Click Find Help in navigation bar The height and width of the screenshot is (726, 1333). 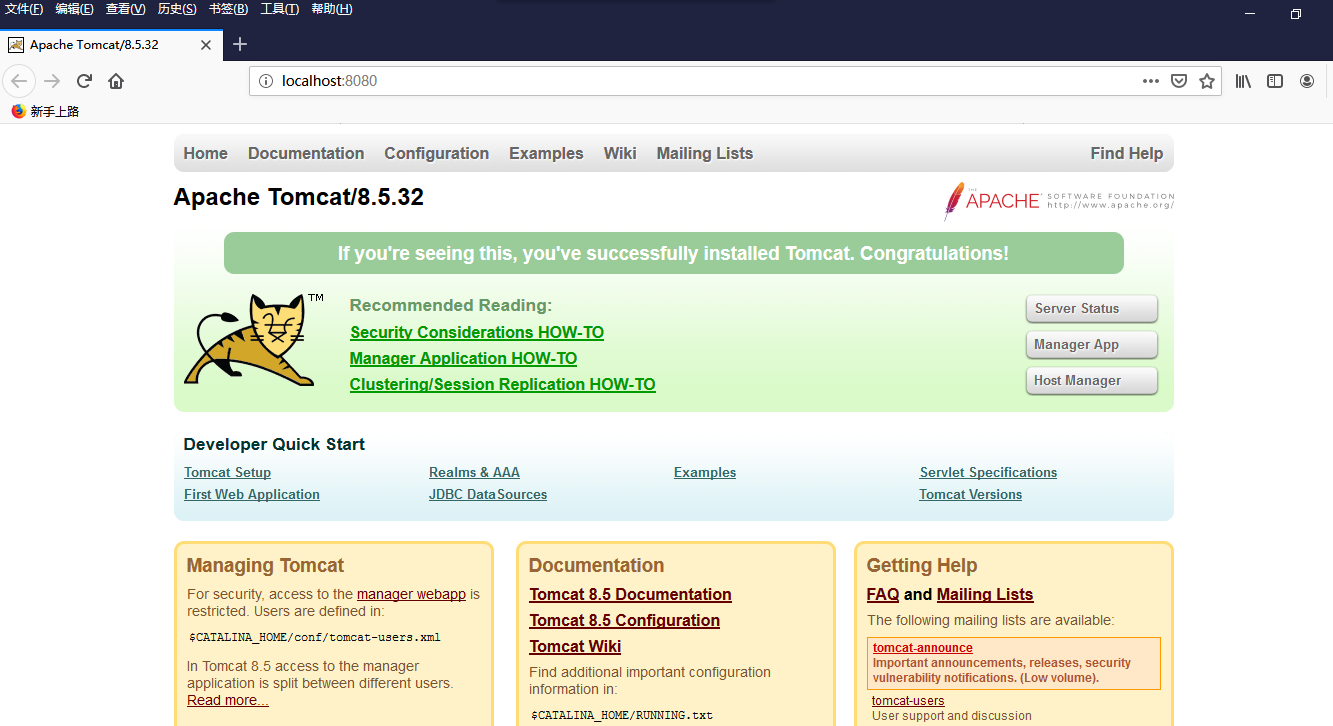tap(1127, 153)
